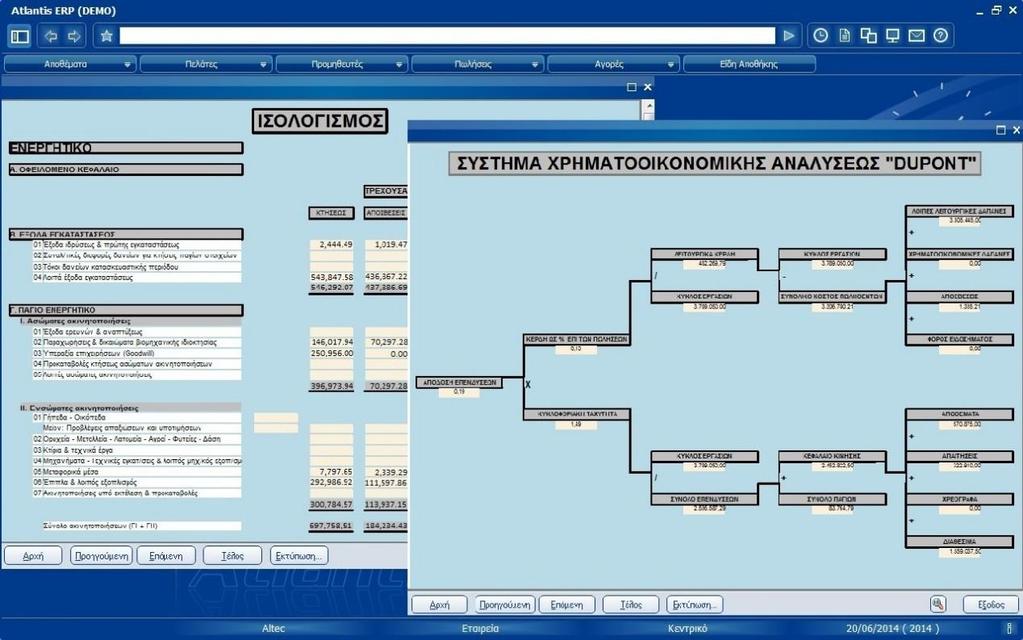Click the Α. ΟΦΕΙΛΟΜΕΝΟ ΚΕΦΑΛΑΙΟ heading
This screenshot has height=640, width=1023.
click(x=126, y=170)
